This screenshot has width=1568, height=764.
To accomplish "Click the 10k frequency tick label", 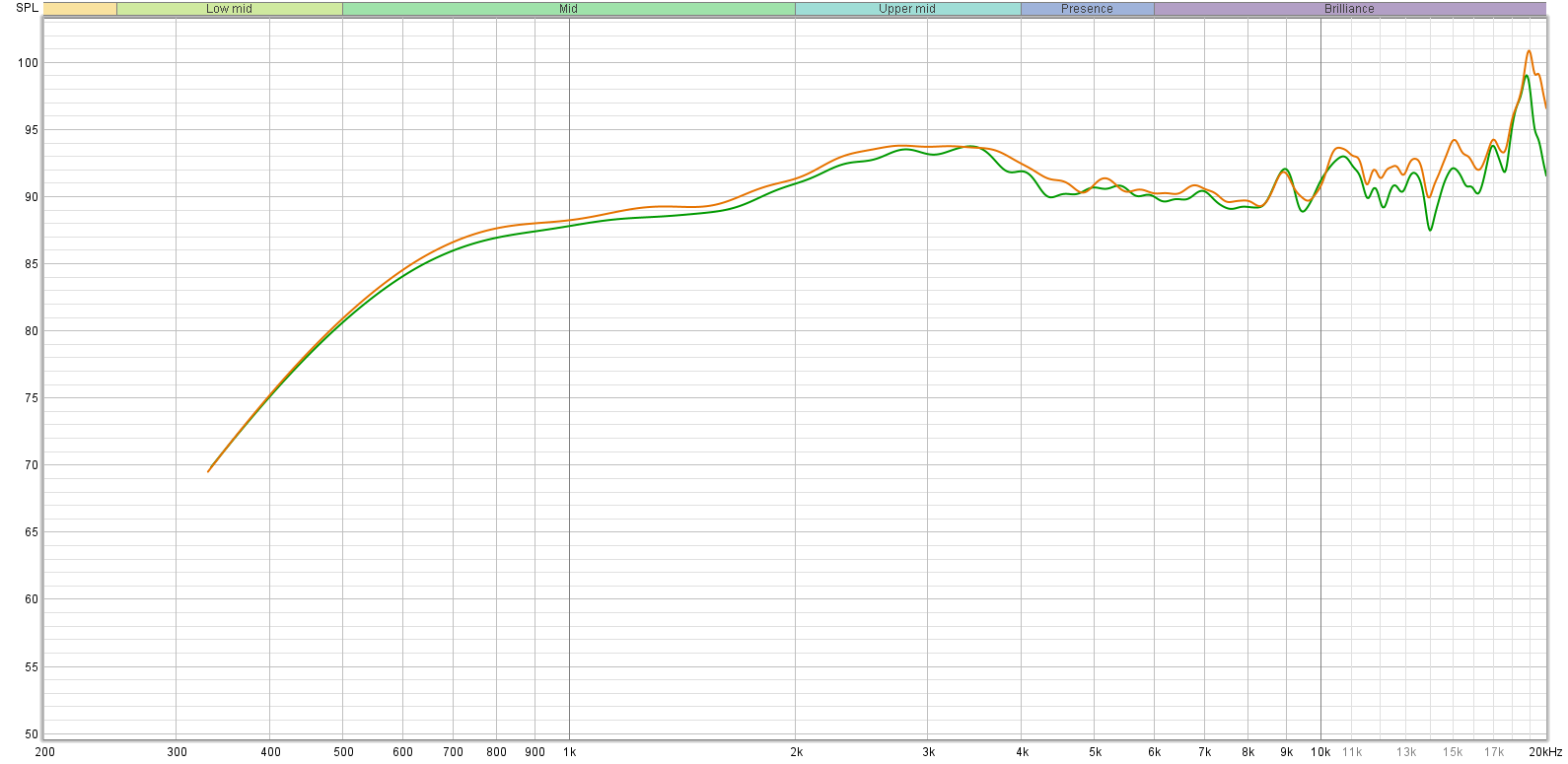I will [x=1320, y=752].
